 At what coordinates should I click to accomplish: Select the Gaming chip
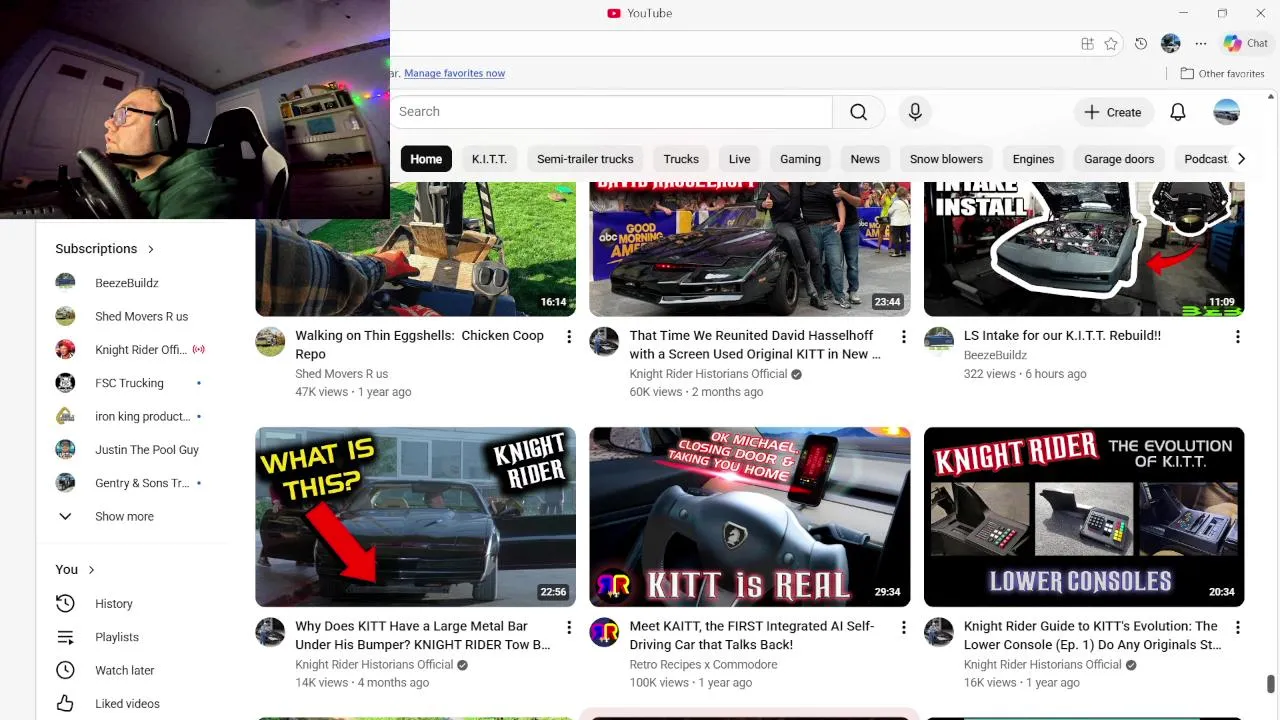(800, 159)
